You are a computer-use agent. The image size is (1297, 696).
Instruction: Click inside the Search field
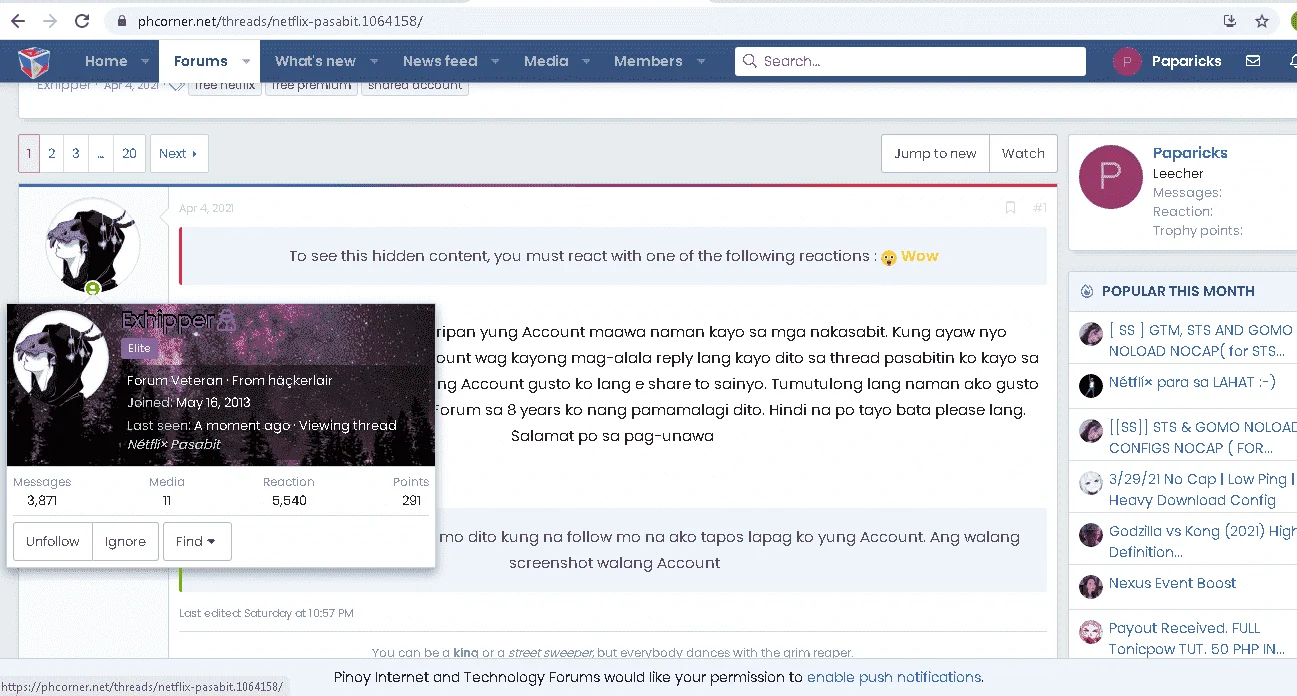coord(910,61)
